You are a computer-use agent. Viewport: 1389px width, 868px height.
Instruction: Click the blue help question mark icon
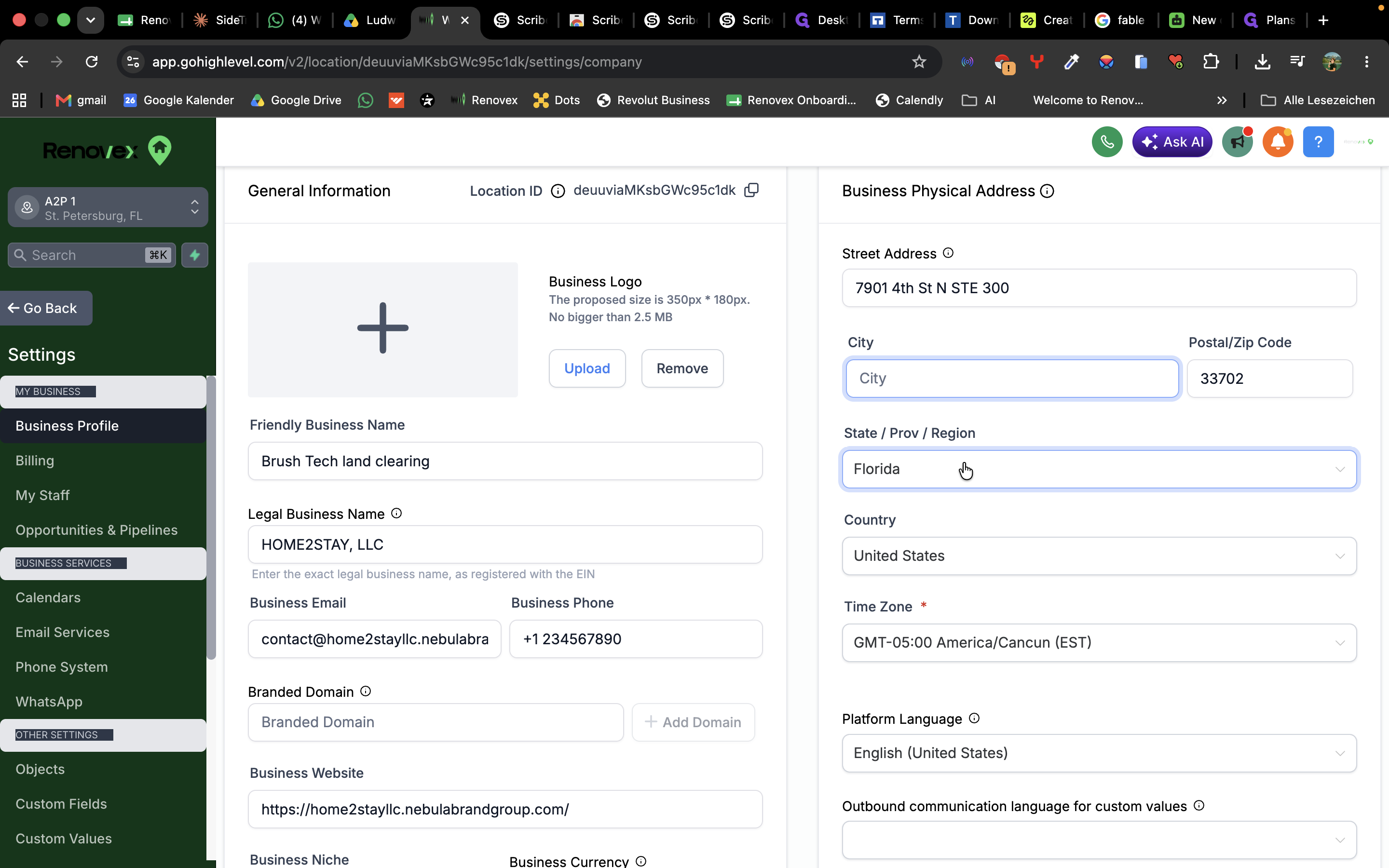point(1318,142)
